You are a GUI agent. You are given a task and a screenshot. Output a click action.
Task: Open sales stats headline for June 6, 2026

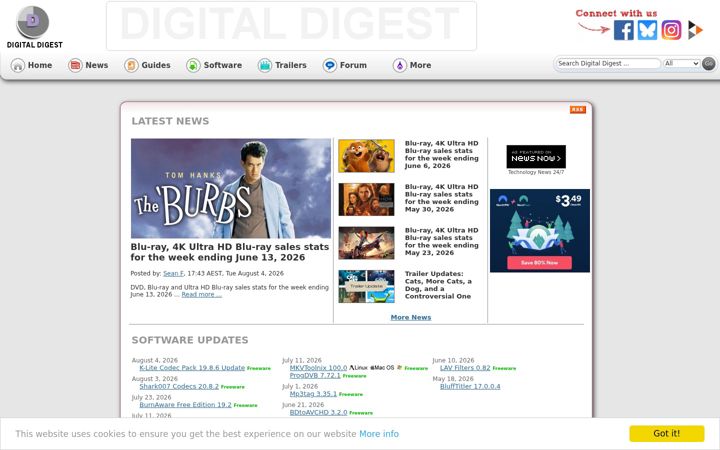coord(441,155)
